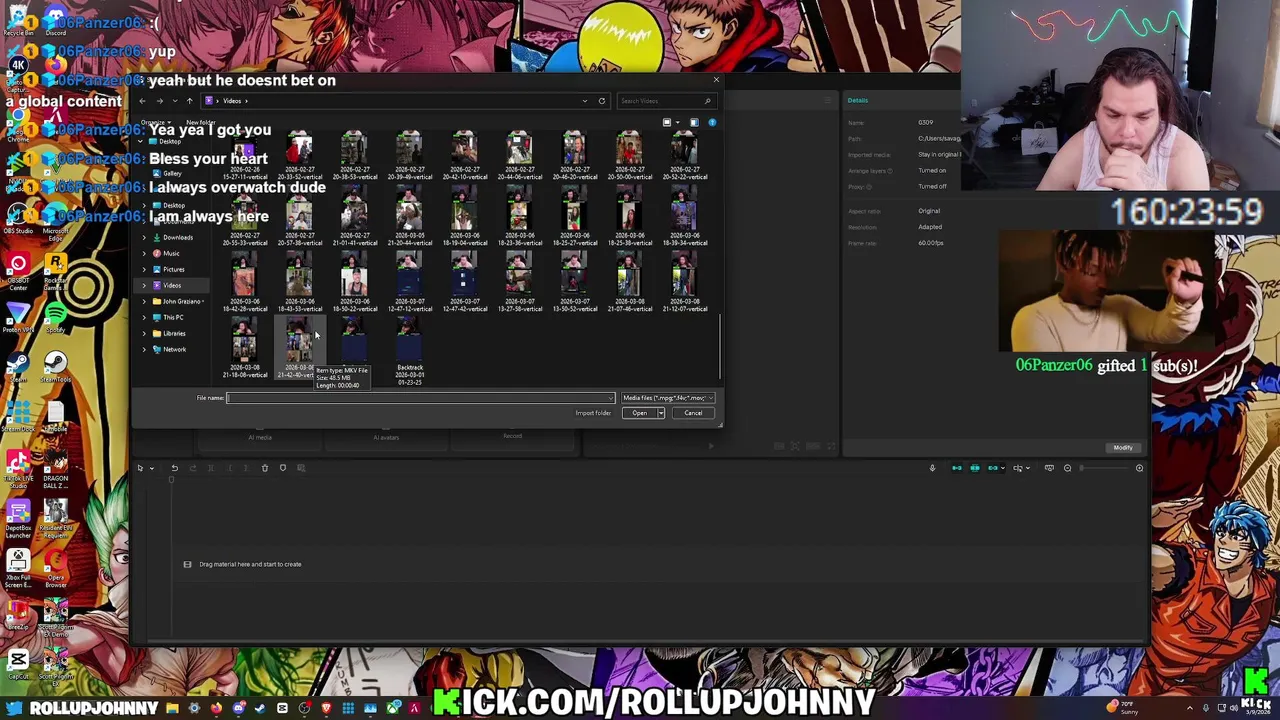Select the Record tab in CapCut
Image resolution: width=1280 pixels, height=720 pixels.
(512, 436)
